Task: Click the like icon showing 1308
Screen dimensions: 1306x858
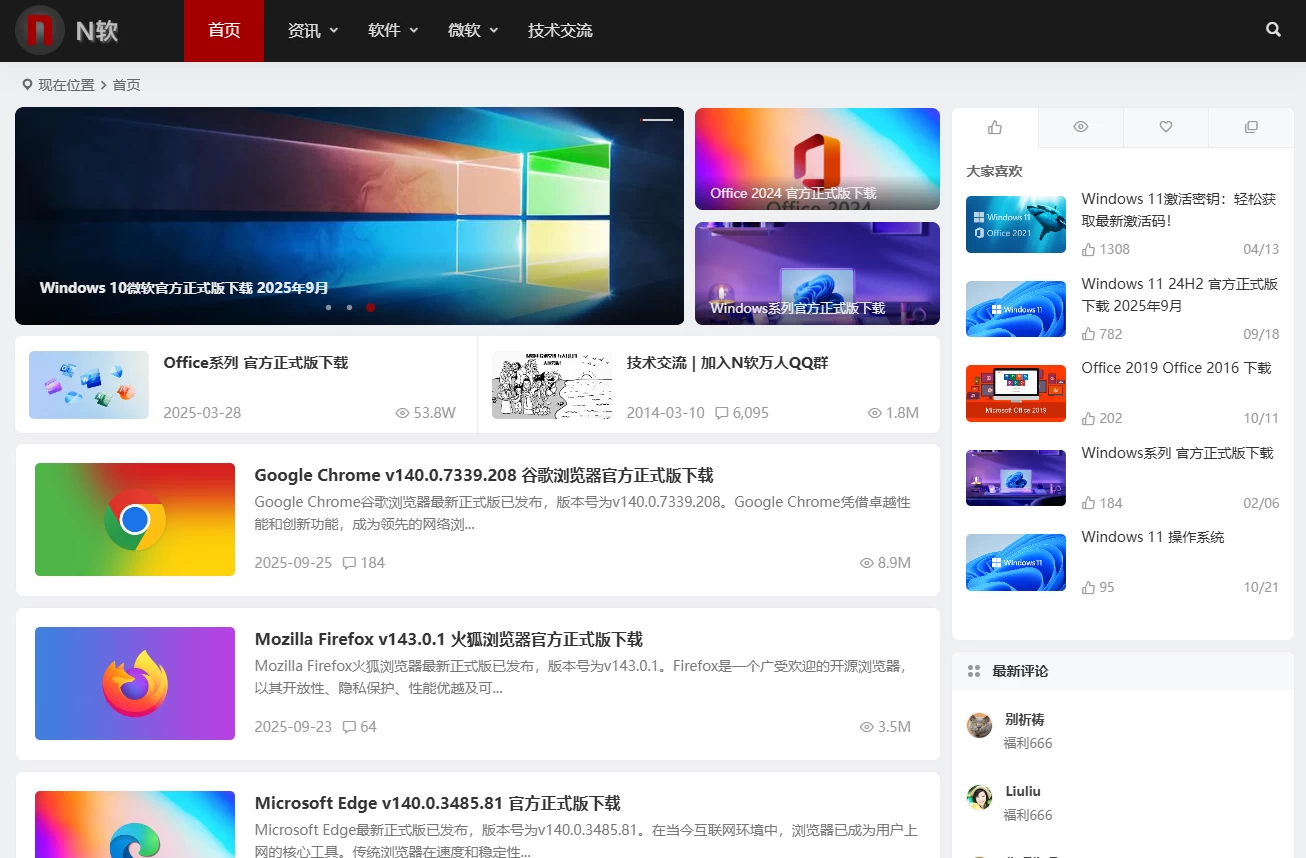Action: 1088,249
